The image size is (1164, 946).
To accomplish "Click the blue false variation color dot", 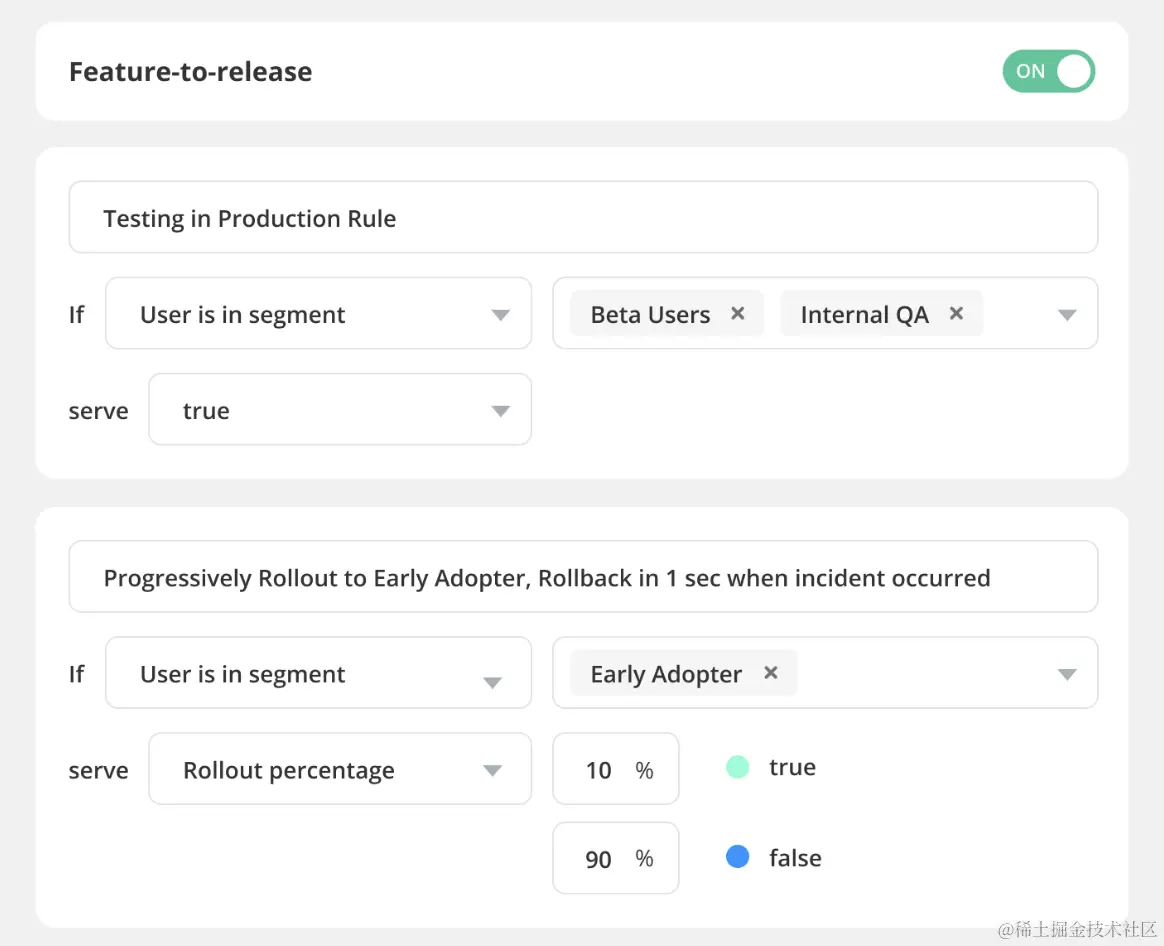I will click(738, 857).
